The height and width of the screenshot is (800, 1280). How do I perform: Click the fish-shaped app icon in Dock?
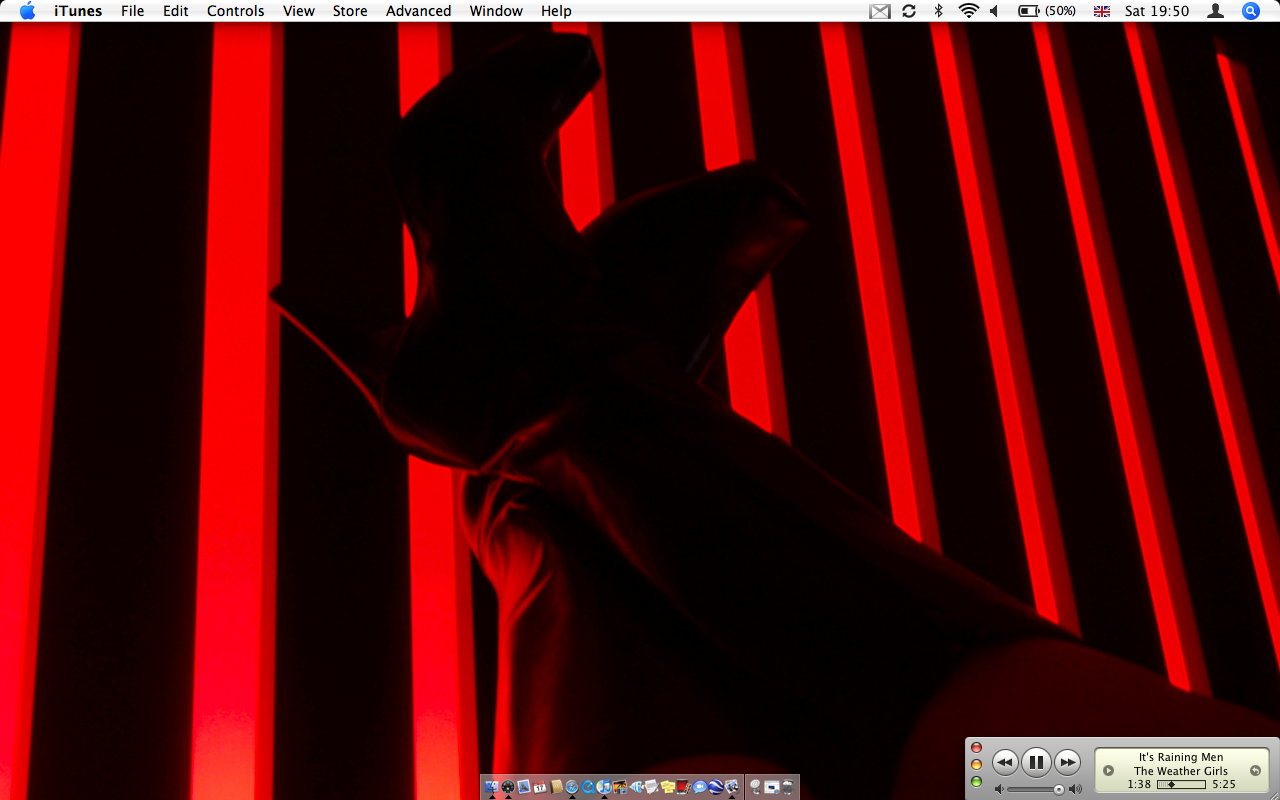tap(636, 787)
